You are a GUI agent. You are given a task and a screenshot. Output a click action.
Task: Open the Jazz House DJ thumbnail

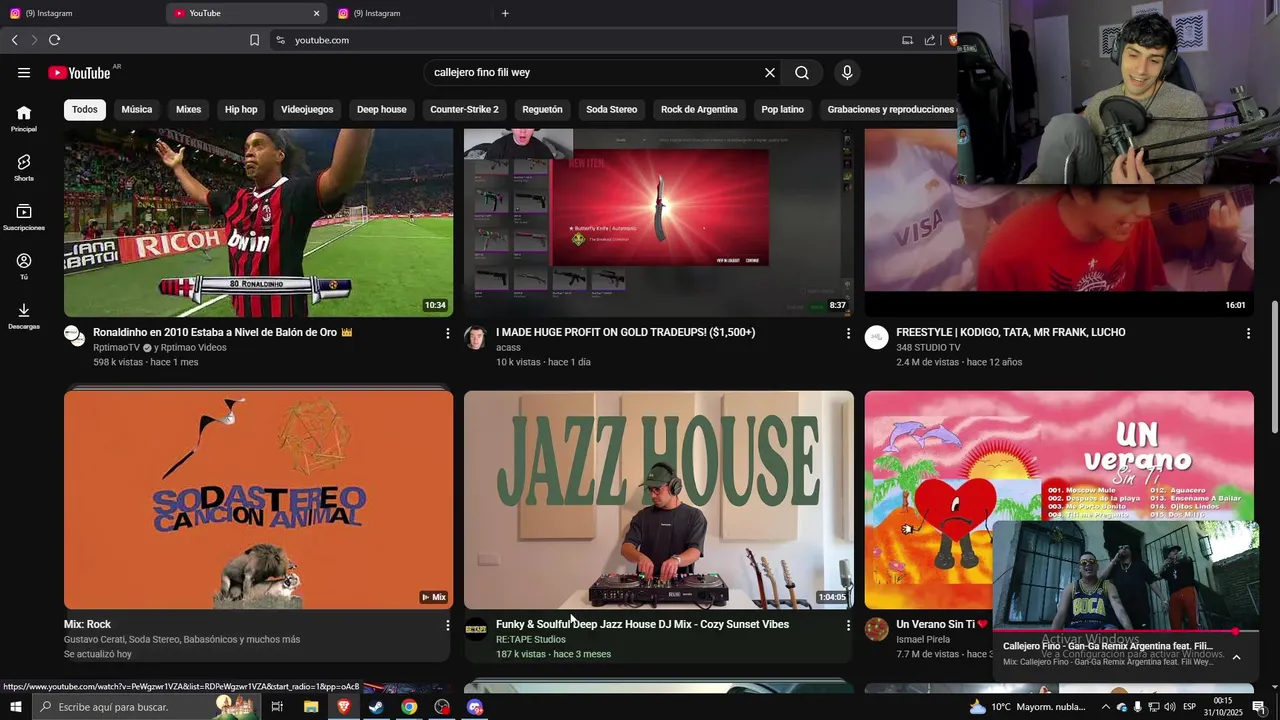coord(659,500)
